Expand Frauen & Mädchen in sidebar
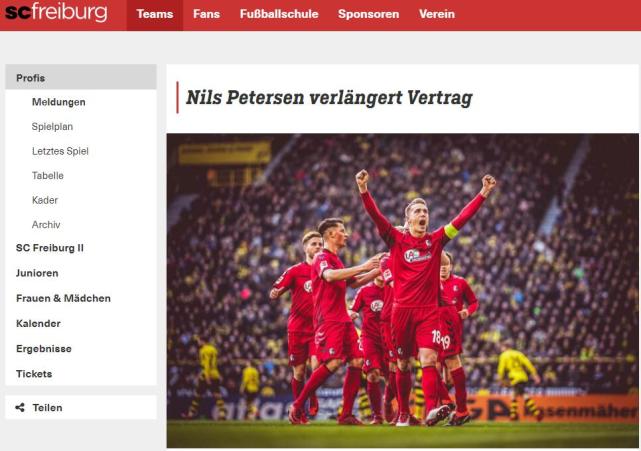 [x=63, y=298]
